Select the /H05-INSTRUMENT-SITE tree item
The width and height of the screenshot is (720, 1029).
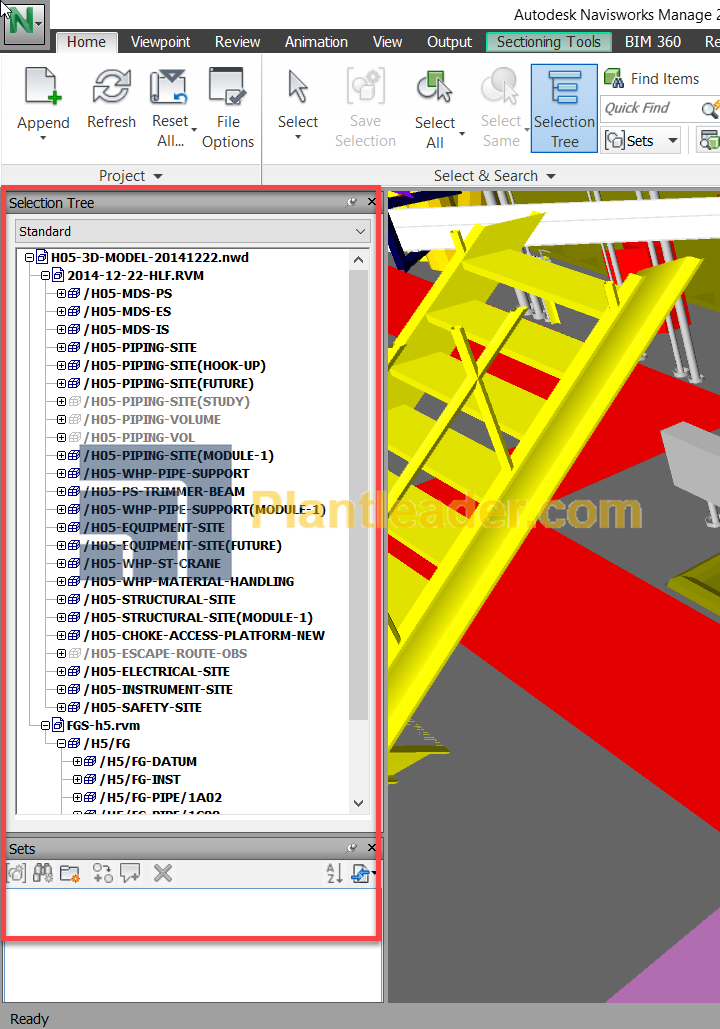point(158,690)
